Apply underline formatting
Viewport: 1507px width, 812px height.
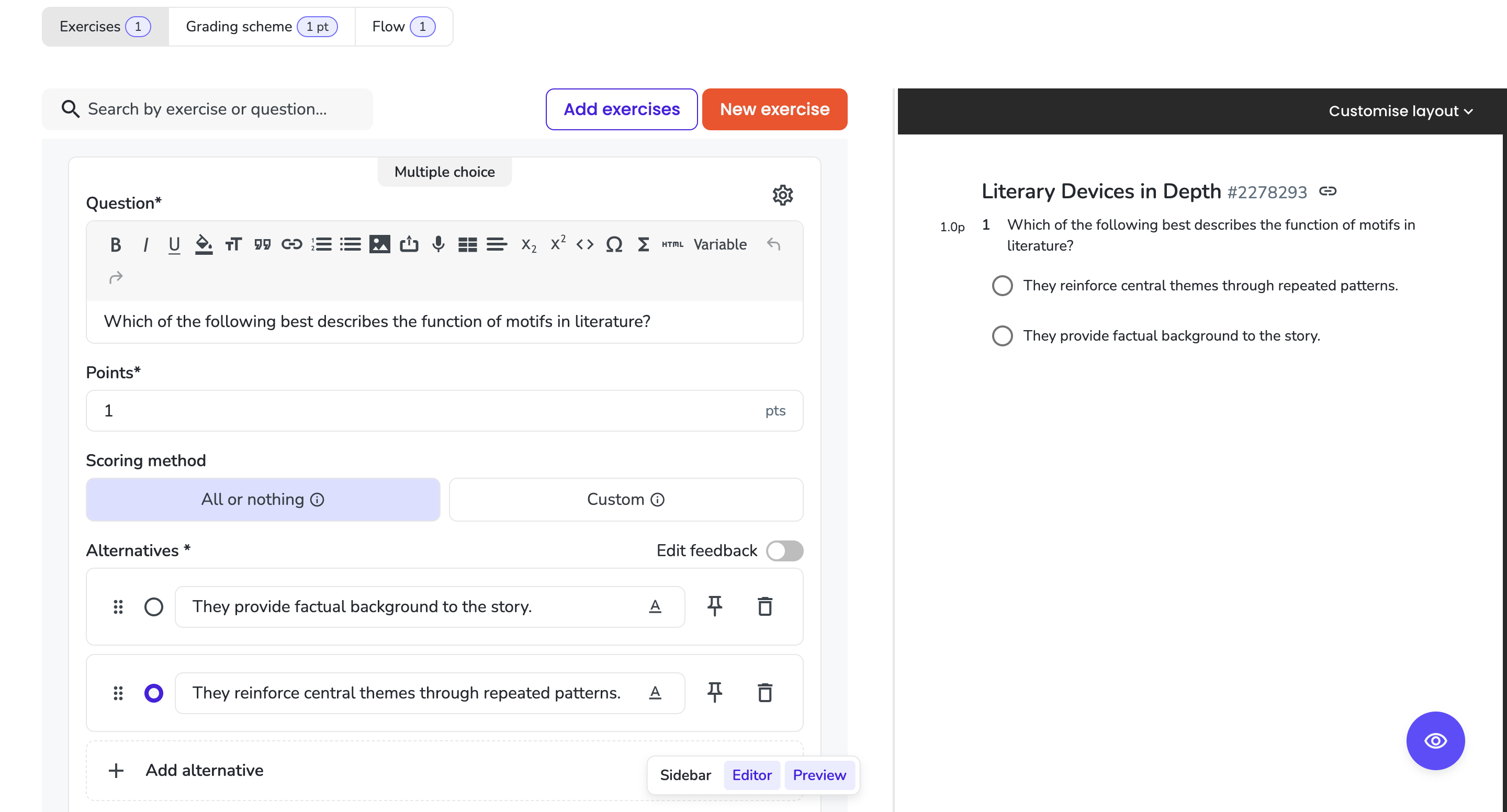click(x=174, y=244)
